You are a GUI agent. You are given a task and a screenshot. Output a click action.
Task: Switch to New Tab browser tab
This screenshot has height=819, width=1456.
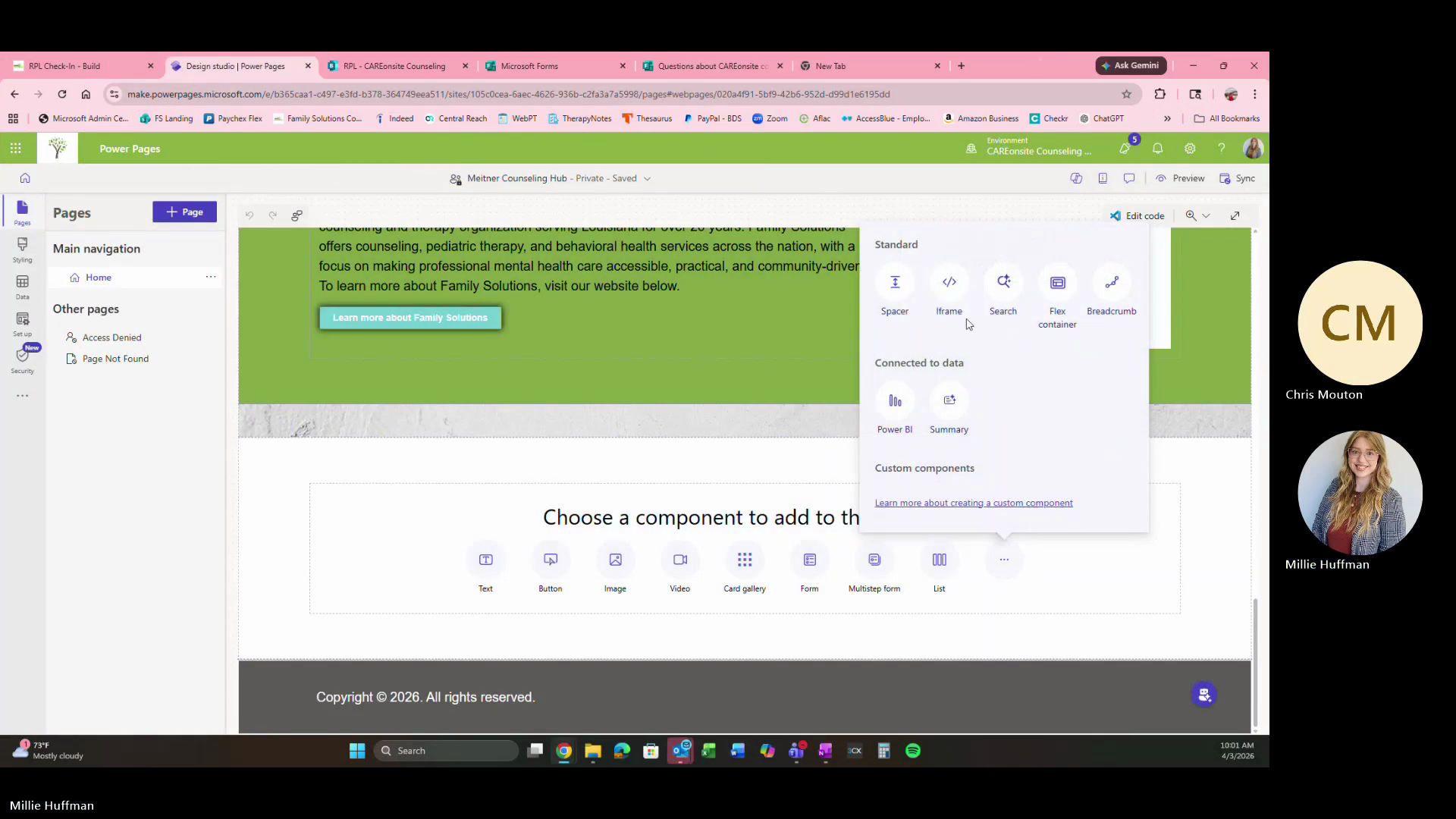871,66
